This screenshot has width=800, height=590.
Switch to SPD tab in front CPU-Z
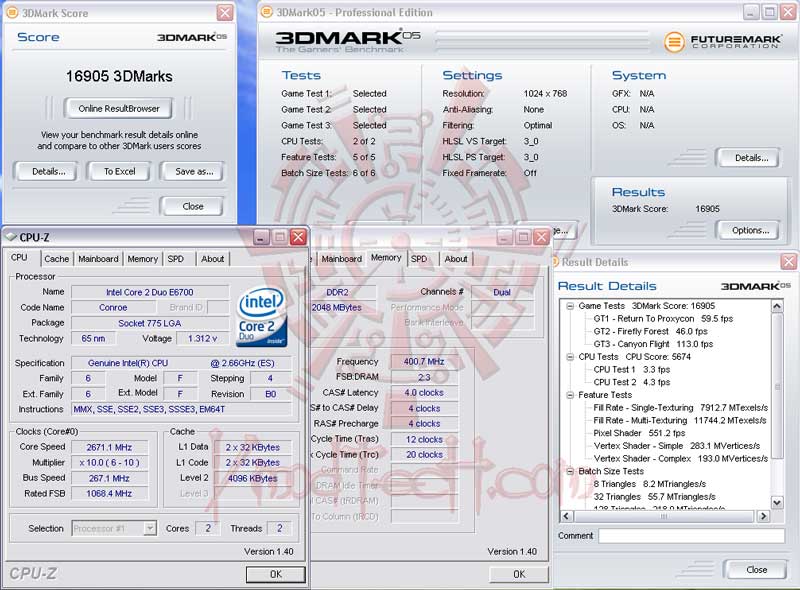[176, 259]
